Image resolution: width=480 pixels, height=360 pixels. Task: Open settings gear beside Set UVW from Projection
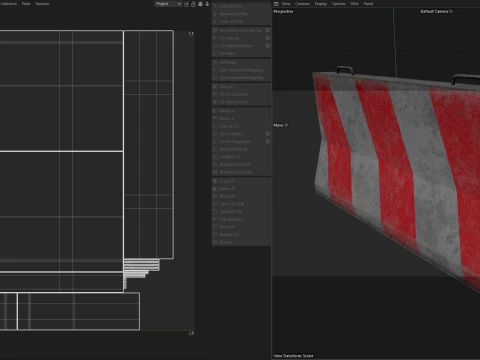[267, 30]
